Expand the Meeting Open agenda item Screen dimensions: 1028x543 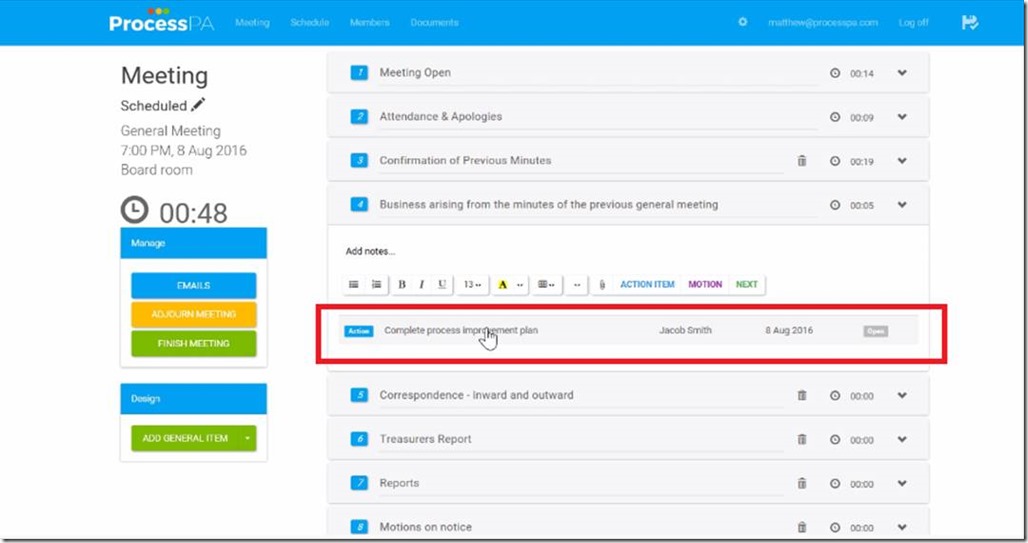902,73
